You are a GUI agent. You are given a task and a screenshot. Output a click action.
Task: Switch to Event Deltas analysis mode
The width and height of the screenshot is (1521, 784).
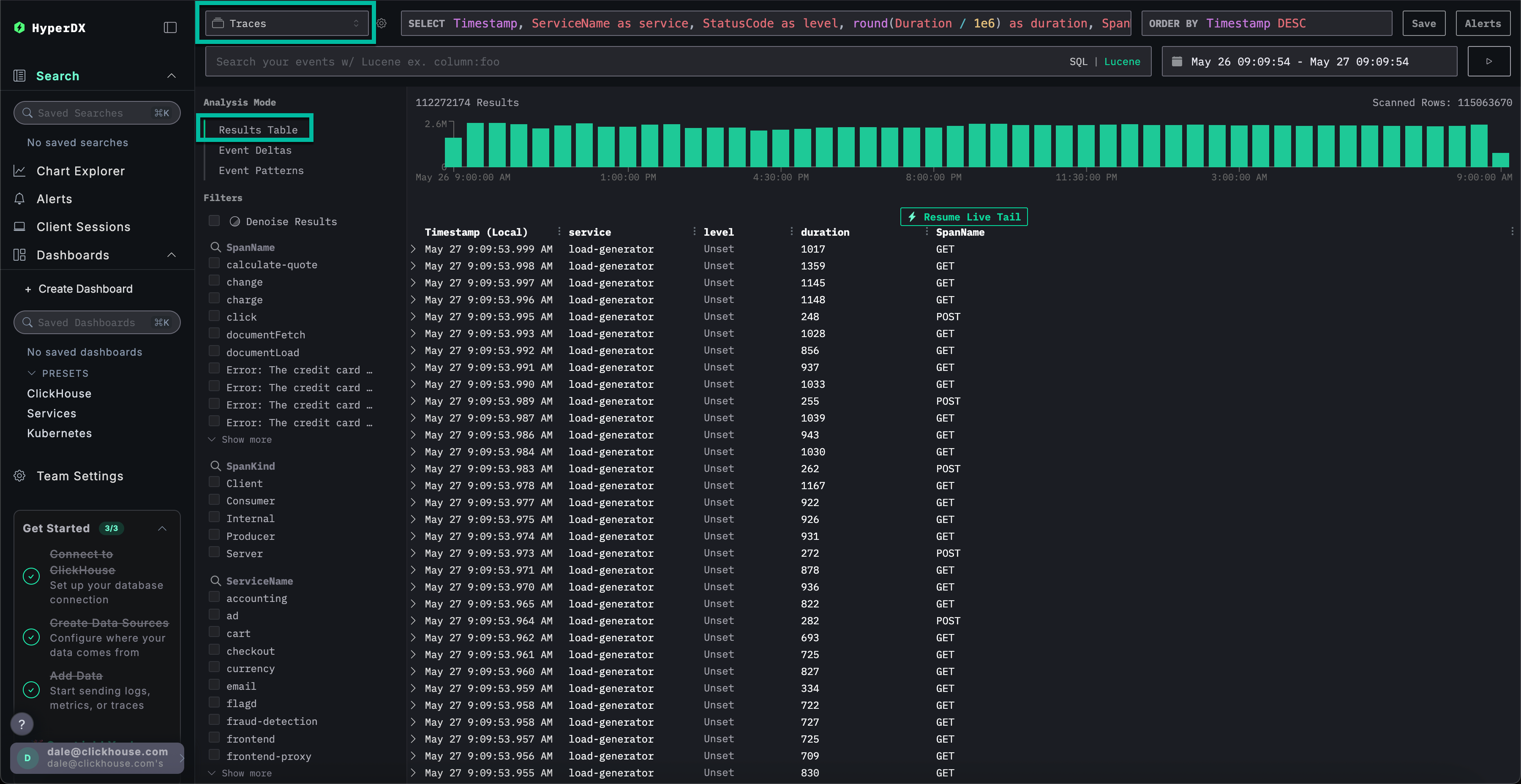pos(254,150)
